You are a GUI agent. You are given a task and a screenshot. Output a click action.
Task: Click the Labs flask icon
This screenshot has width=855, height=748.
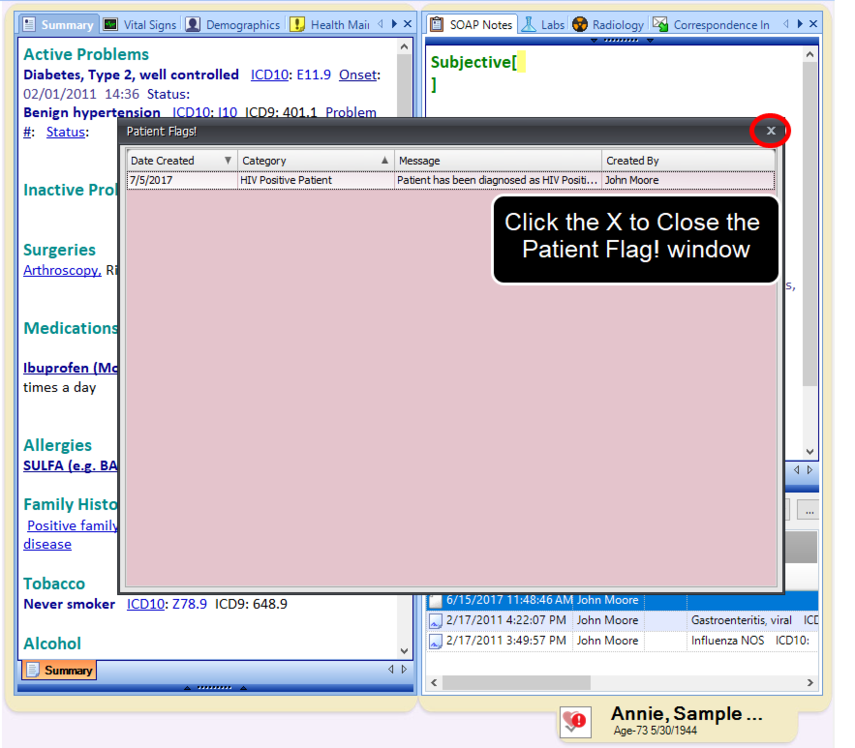click(x=531, y=22)
